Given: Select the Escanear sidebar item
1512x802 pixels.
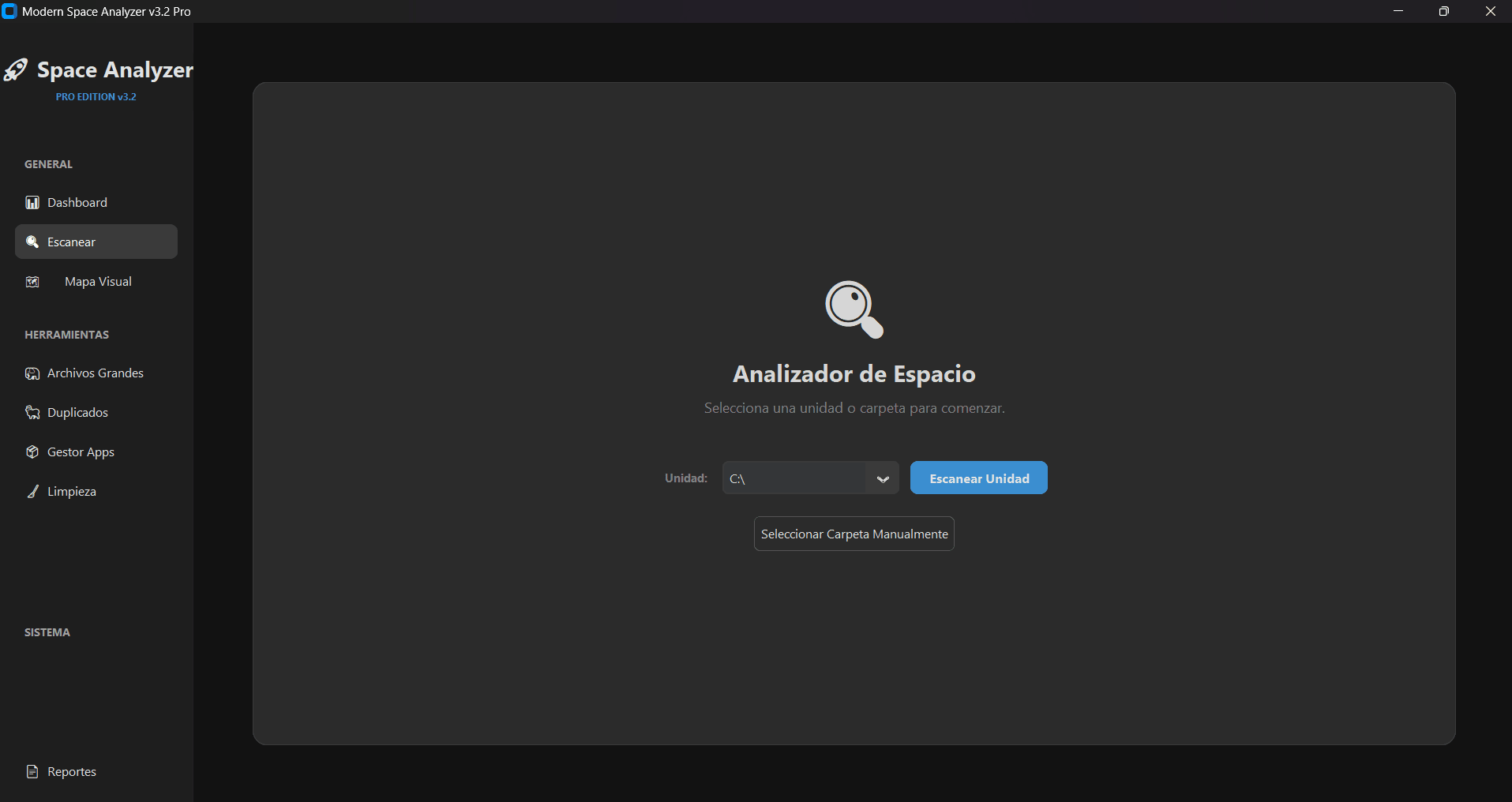Looking at the screenshot, I should [x=96, y=242].
